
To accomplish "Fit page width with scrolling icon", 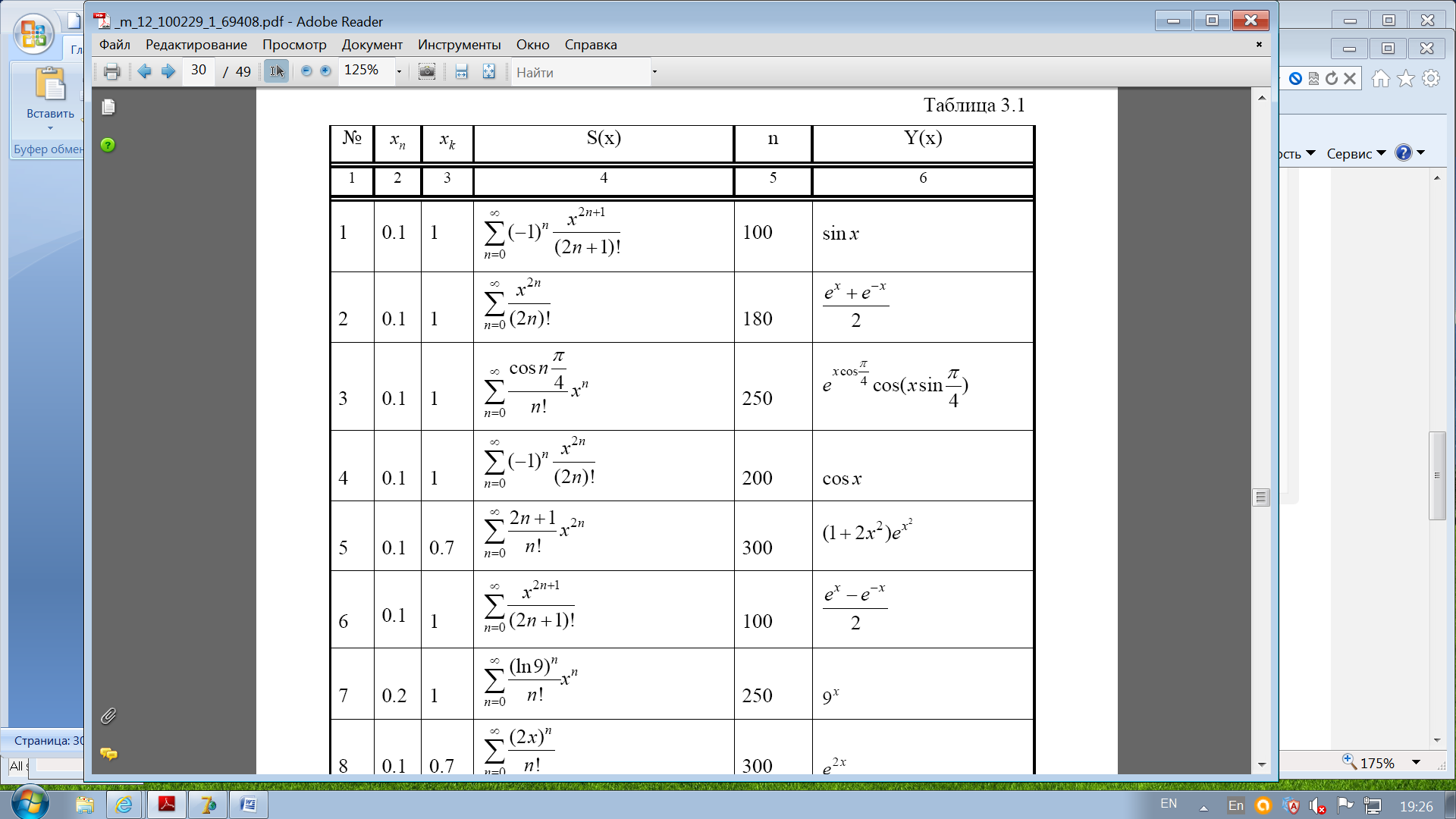I will click(x=461, y=71).
